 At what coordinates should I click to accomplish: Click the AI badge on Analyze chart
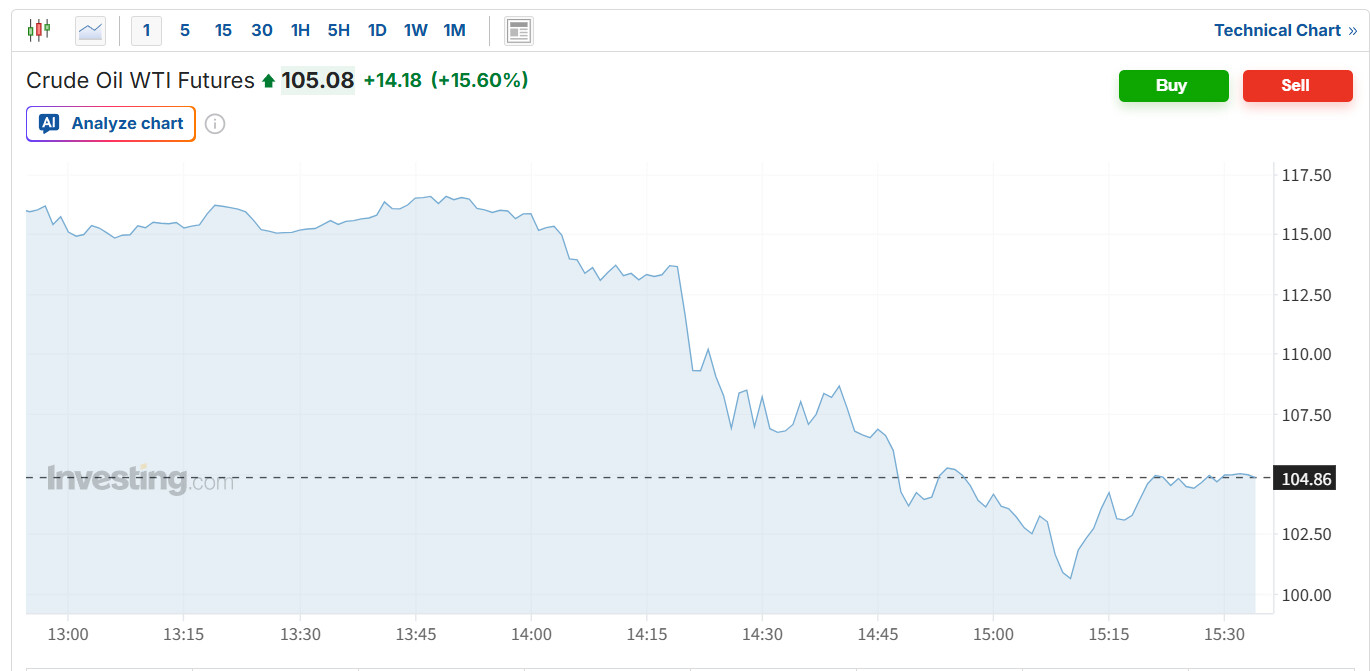coord(49,124)
